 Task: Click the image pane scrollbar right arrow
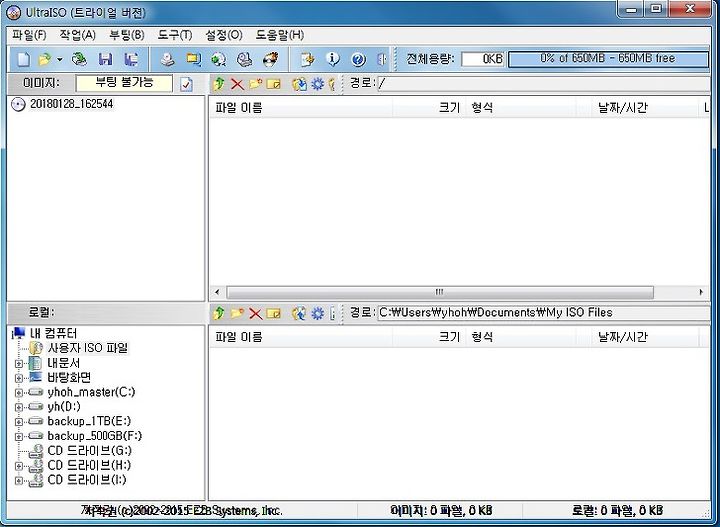click(x=701, y=292)
